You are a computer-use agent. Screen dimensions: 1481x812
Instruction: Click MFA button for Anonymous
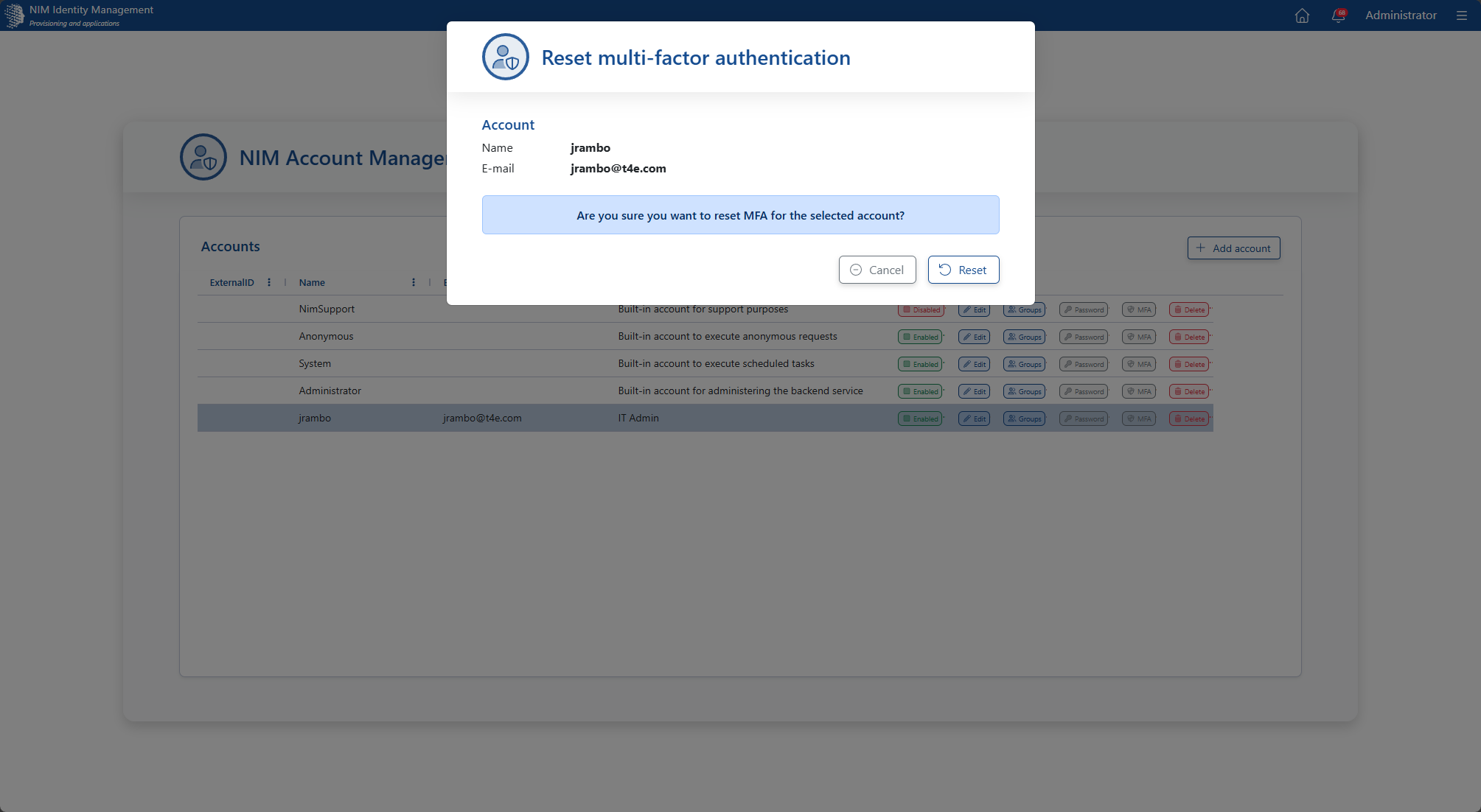(1139, 337)
